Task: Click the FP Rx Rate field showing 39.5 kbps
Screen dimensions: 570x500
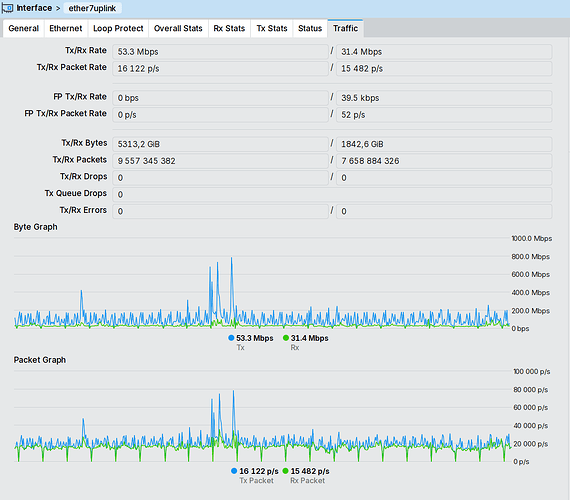Action: tap(444, 98)
